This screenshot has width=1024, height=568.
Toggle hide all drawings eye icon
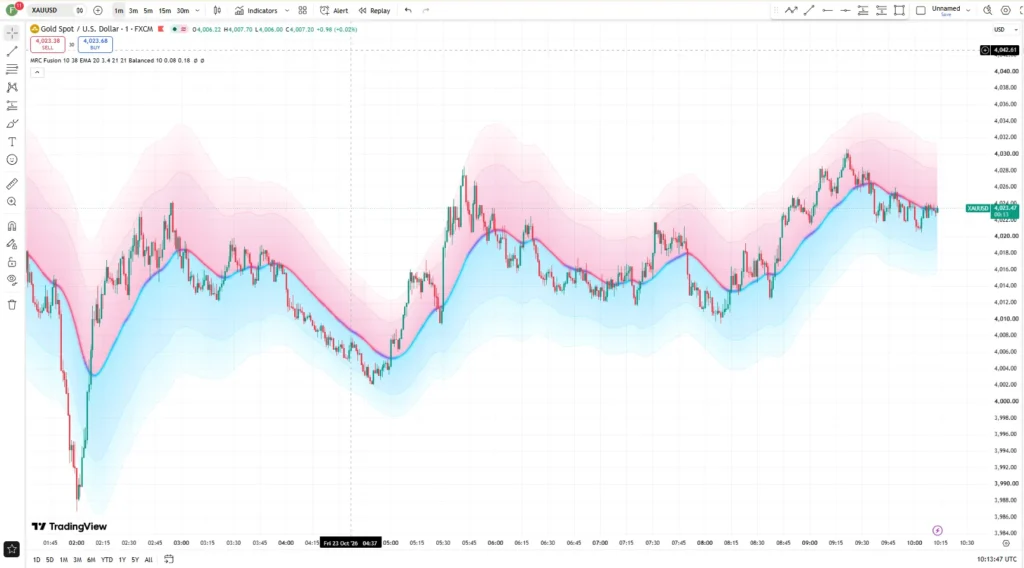12,280
